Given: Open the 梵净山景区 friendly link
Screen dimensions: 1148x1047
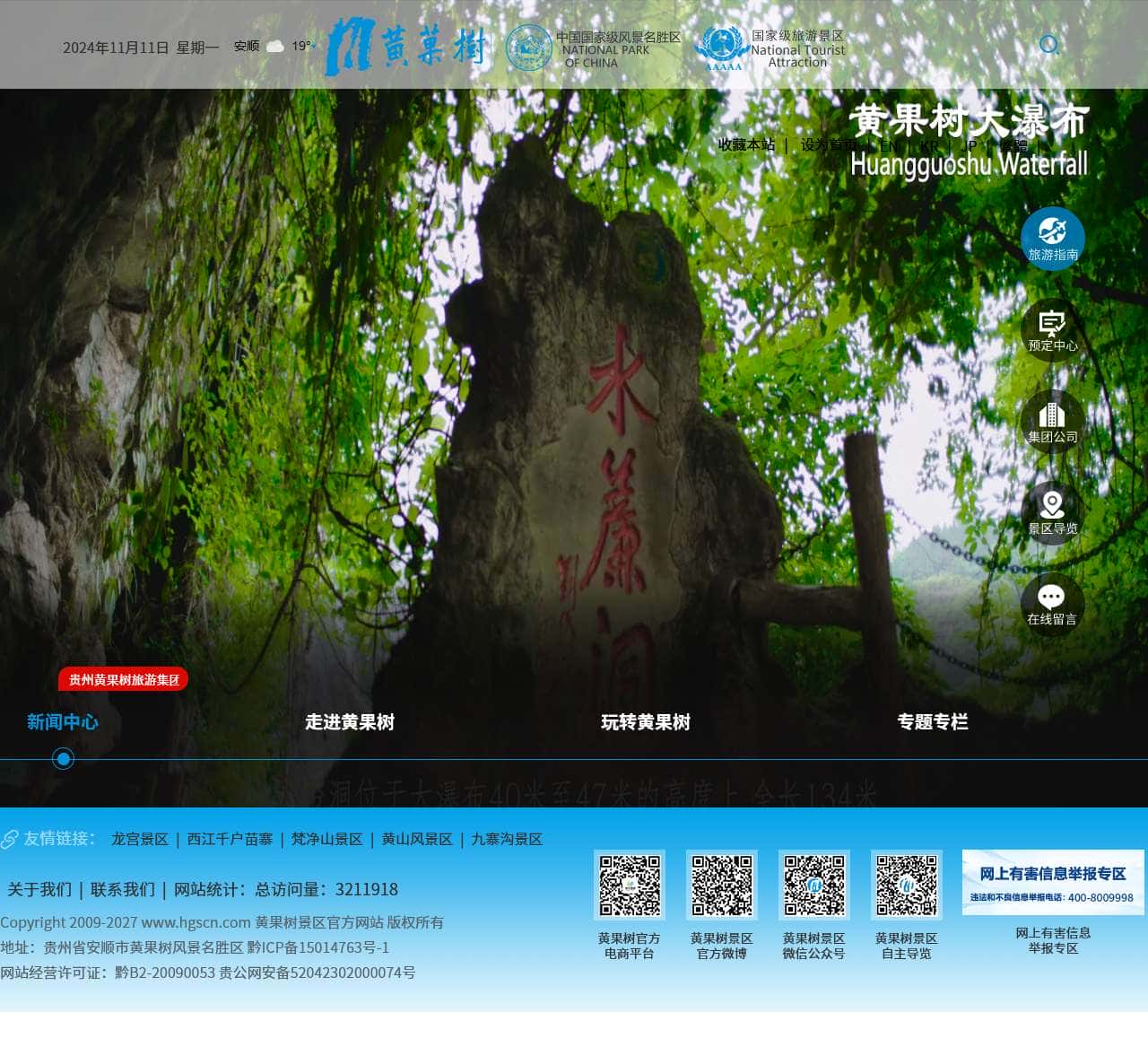Looking at the screenshot, I should 326,839.
